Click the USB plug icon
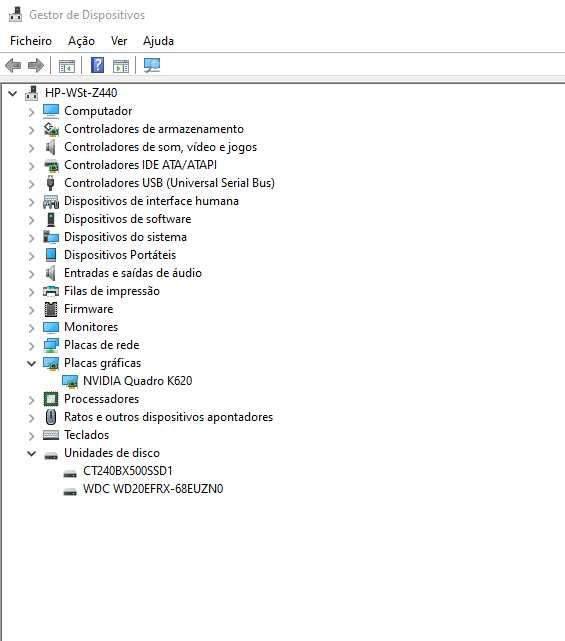 pyautogui.click(x=51, y=183)
